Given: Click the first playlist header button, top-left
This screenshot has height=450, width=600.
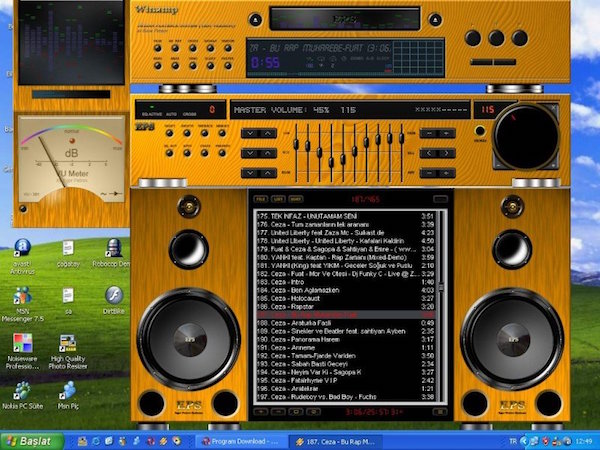Looking at the screenshot, I should [x=260, y=199].
